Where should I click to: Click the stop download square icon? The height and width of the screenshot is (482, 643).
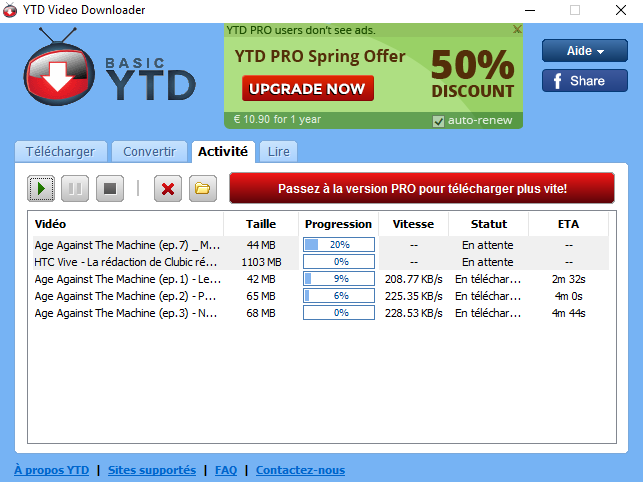click(110, 189)
